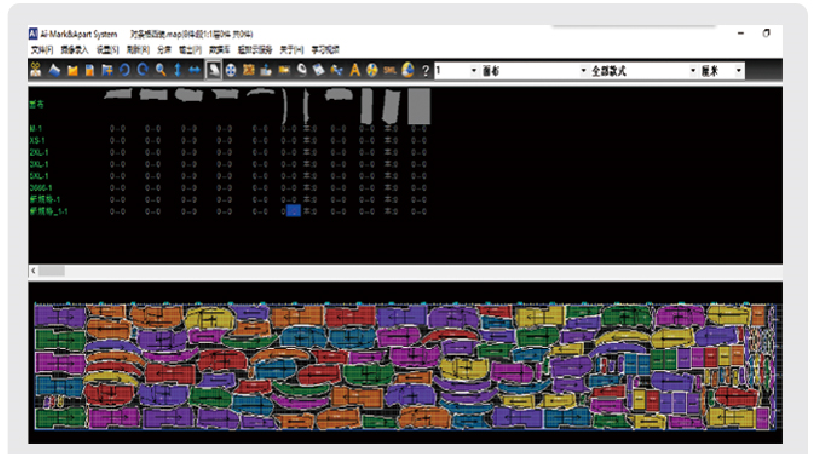Click the orange letter A text icon
This screenshot has width=818, height=454.
coord(354,71)
